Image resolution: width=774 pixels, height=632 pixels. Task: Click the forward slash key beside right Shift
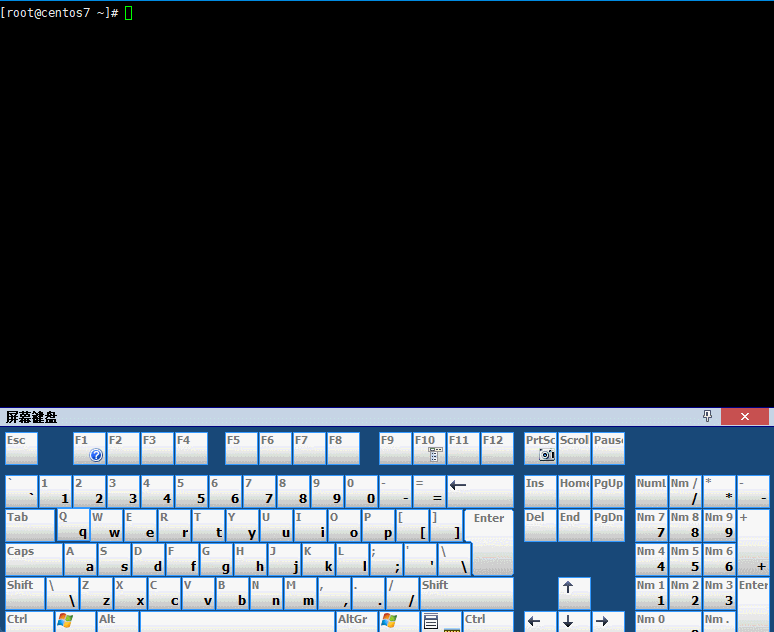[402, 593]
